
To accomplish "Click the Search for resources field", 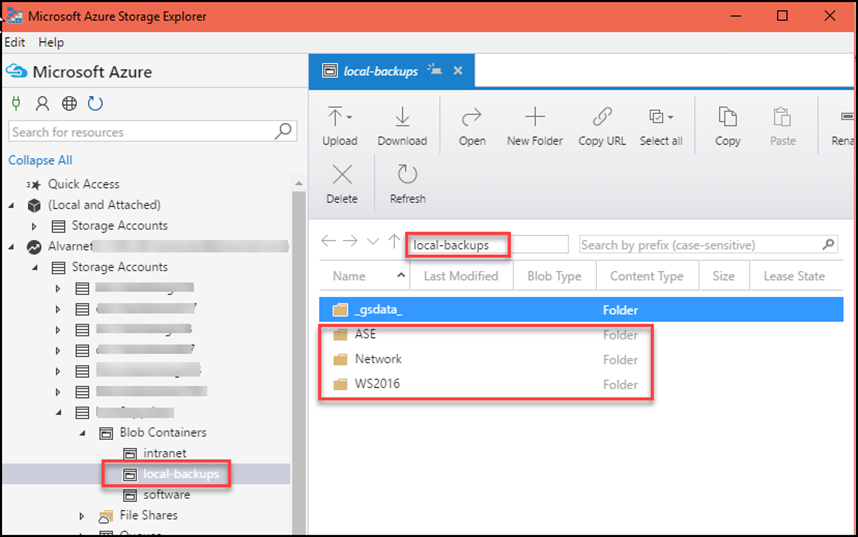I will coord(152,131).
